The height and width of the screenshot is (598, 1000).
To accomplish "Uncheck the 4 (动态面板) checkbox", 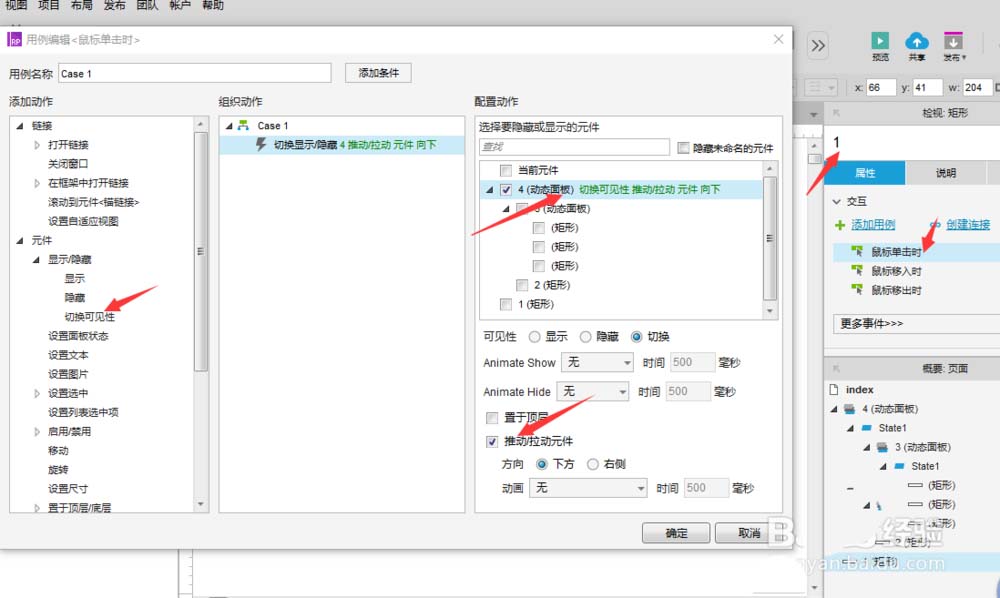I will (506, 189).
